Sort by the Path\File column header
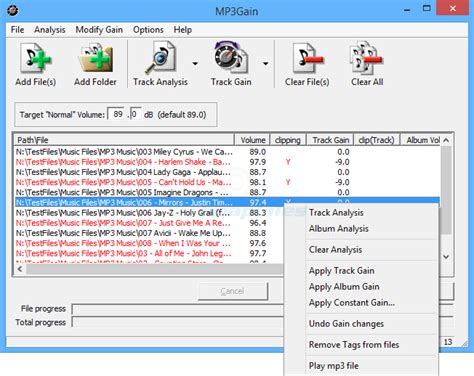Viewport: 474px width, 376px height. [x=124, y=140]
